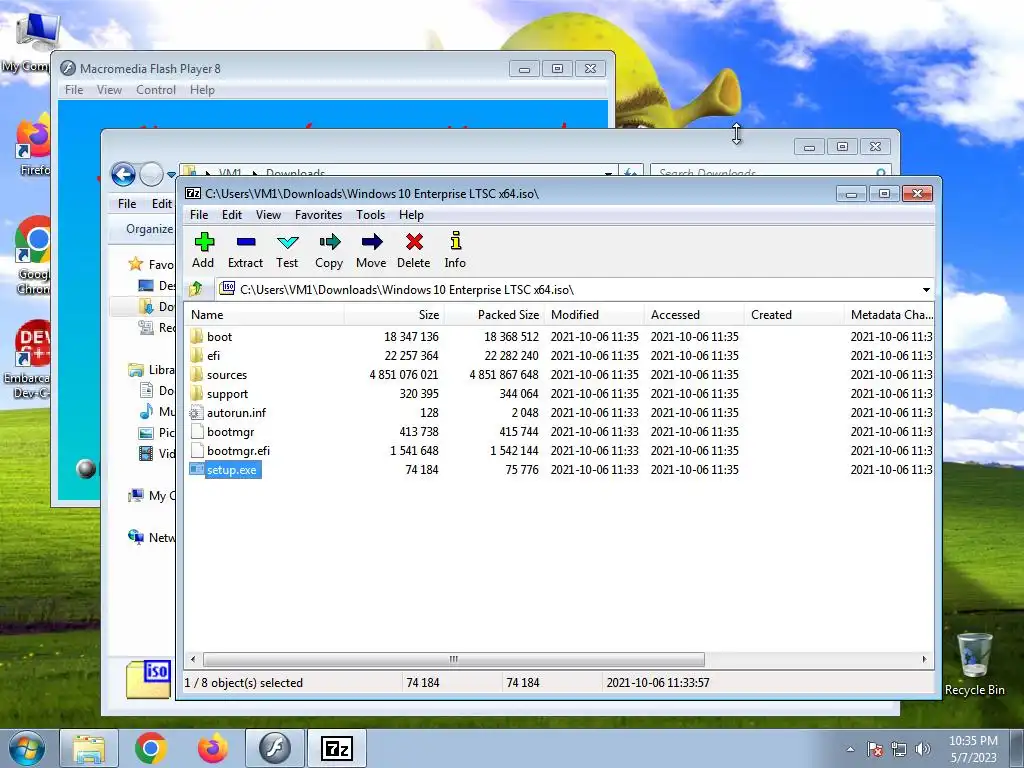Open Firefox from the taskbar
1024x768 pixels.
(x=213, y=748)
